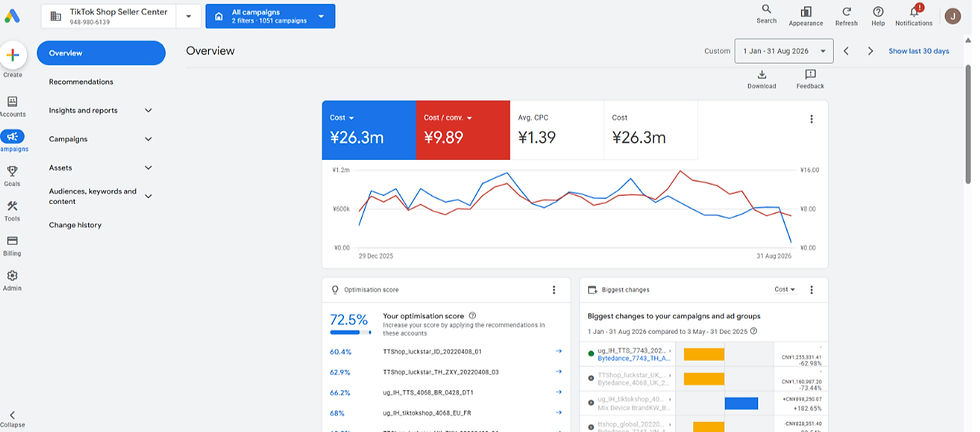Go to next date range
980x432 pixels.
pyautogui.click(x=870, y=51)
